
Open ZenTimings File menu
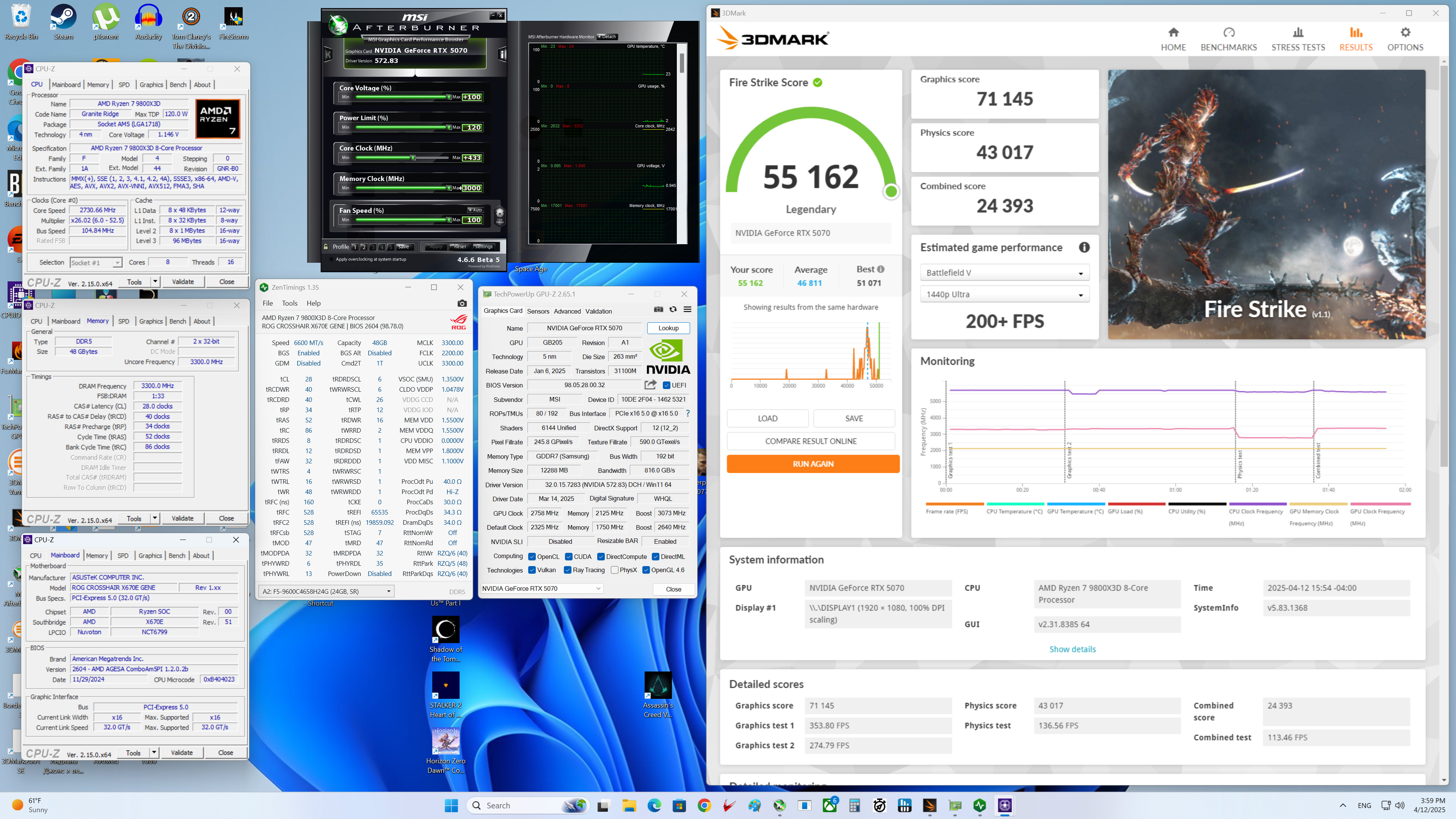267,303
